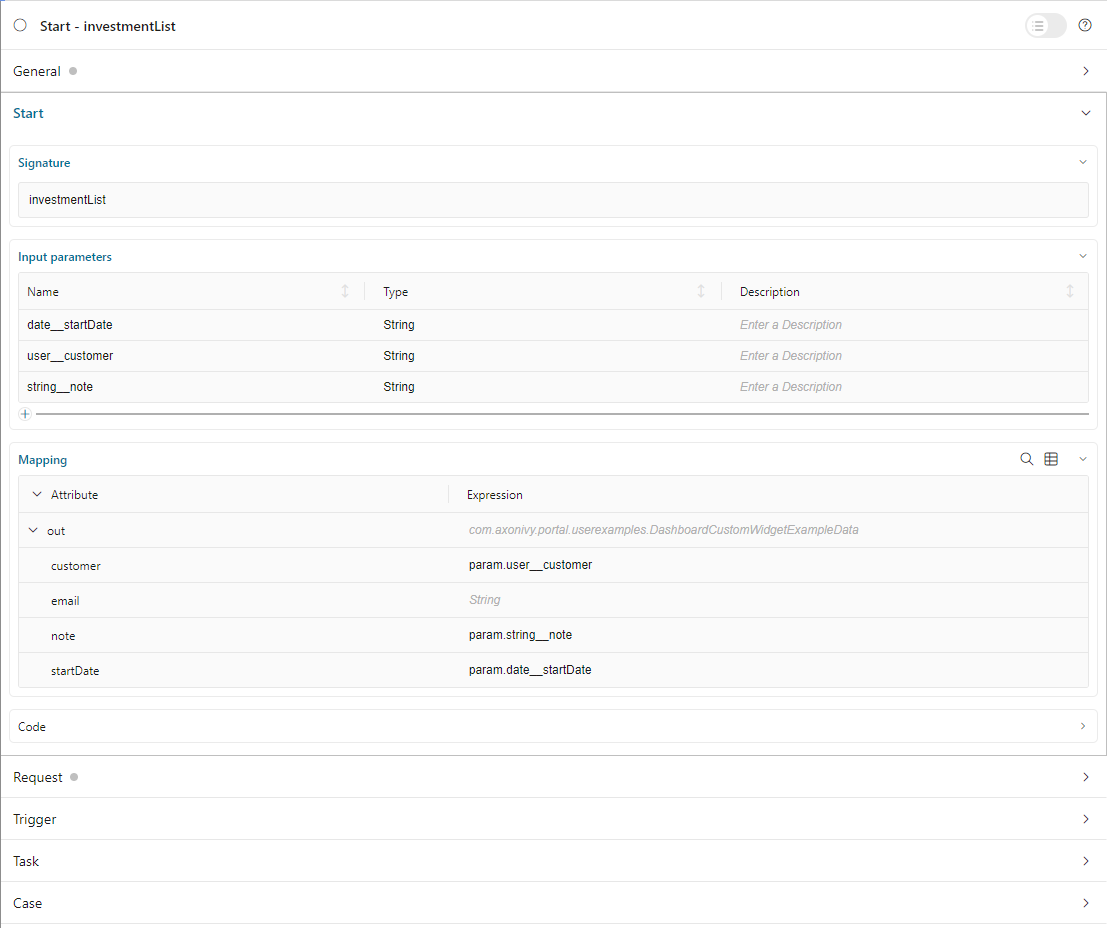The width and height of the screenshot is (1117, 928).
Task: Collapse the Input parameters section
Action: tap(1082, 256)
